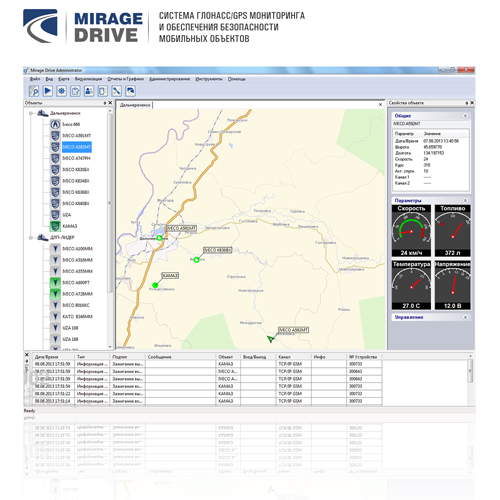The height and width of the screenshot is (500, 500).
Task: Open the Карта menu
Action: point(64,79)
